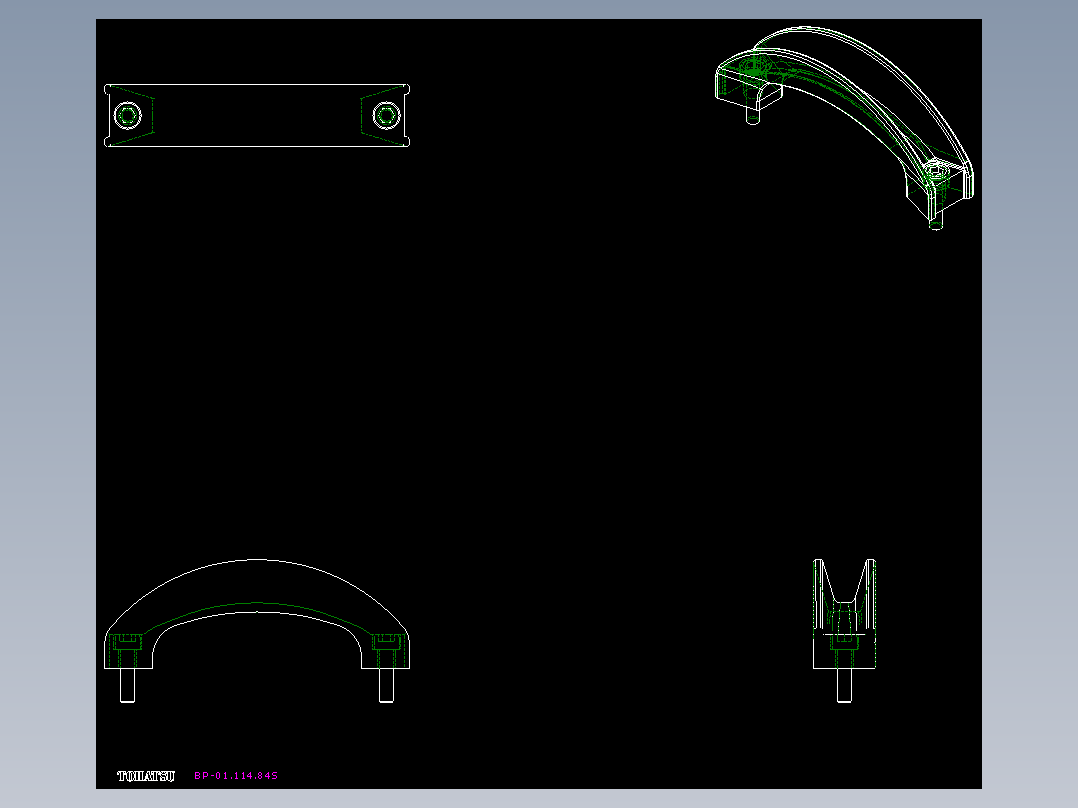Image resolution: width=1078 pixels, height=808 pixels.
Task: Click the isometric 3D view of handle
Action: coord(844,127)
